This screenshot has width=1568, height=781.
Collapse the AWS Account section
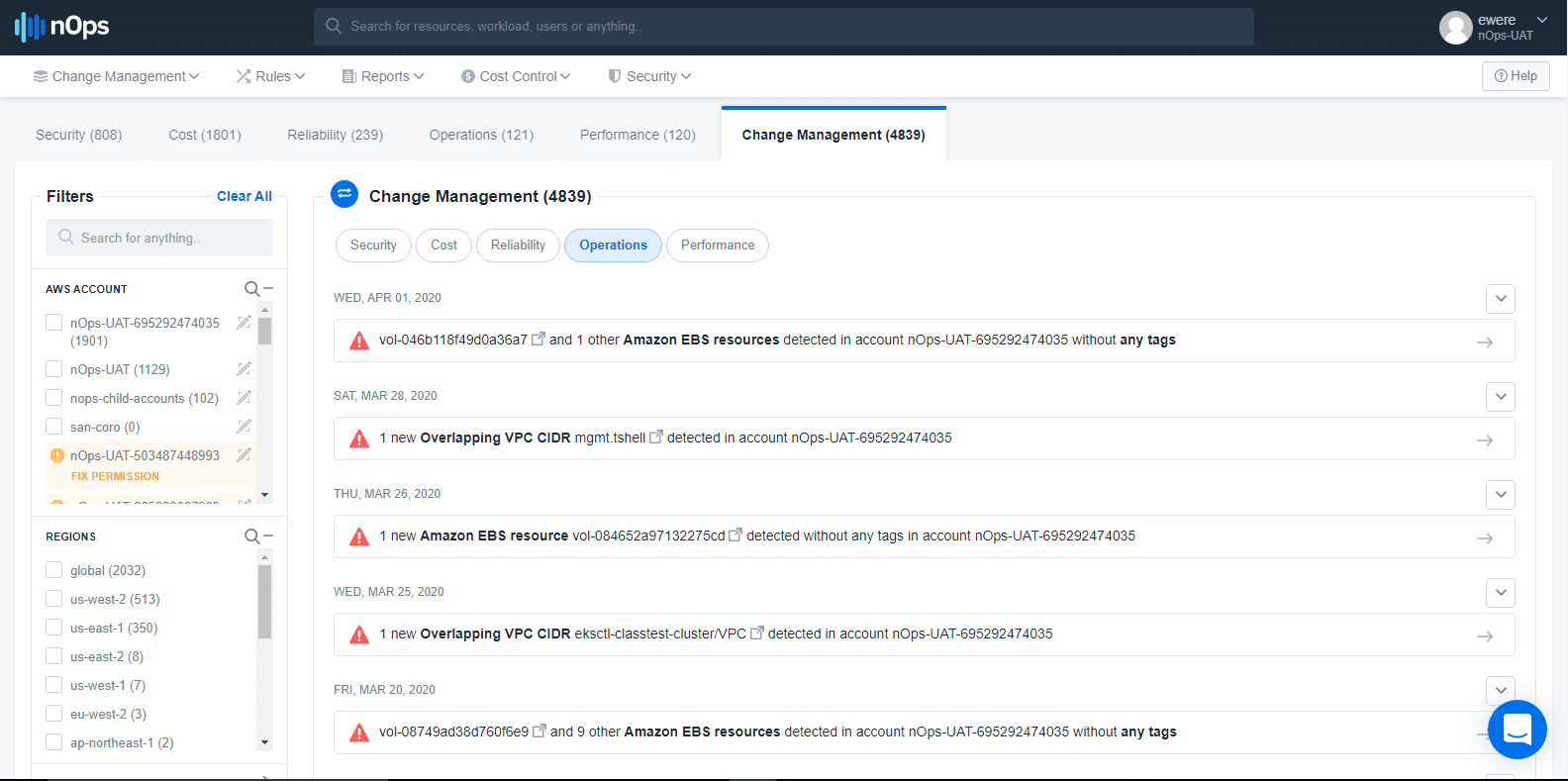click(268, 289)
